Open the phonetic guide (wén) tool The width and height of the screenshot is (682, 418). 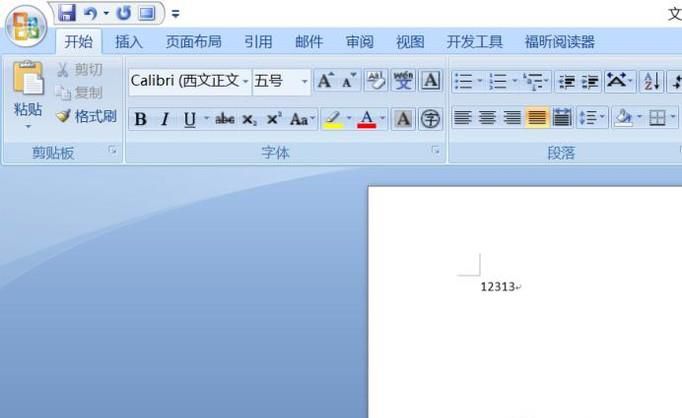[x=403, y=80]
